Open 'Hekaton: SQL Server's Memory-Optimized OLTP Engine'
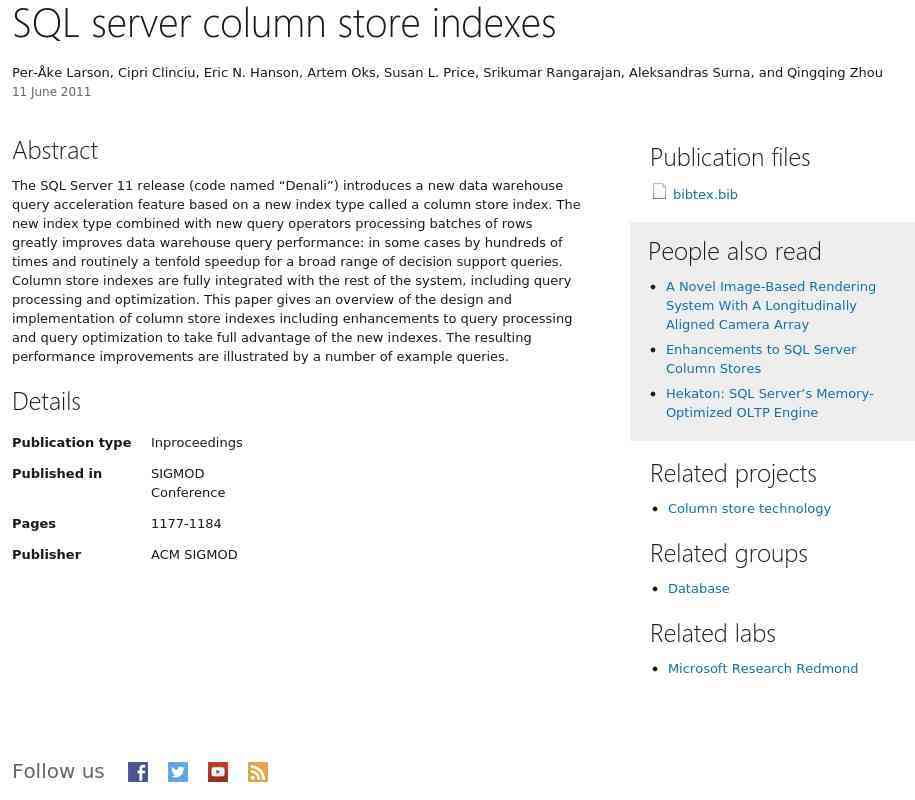Screen dimensions: 915x800 pos(769,403)
